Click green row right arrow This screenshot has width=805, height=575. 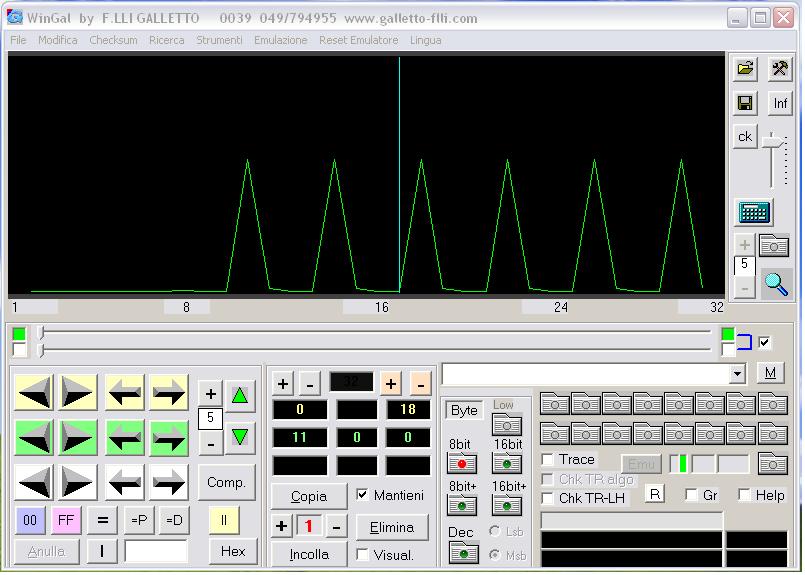(168, 437)
